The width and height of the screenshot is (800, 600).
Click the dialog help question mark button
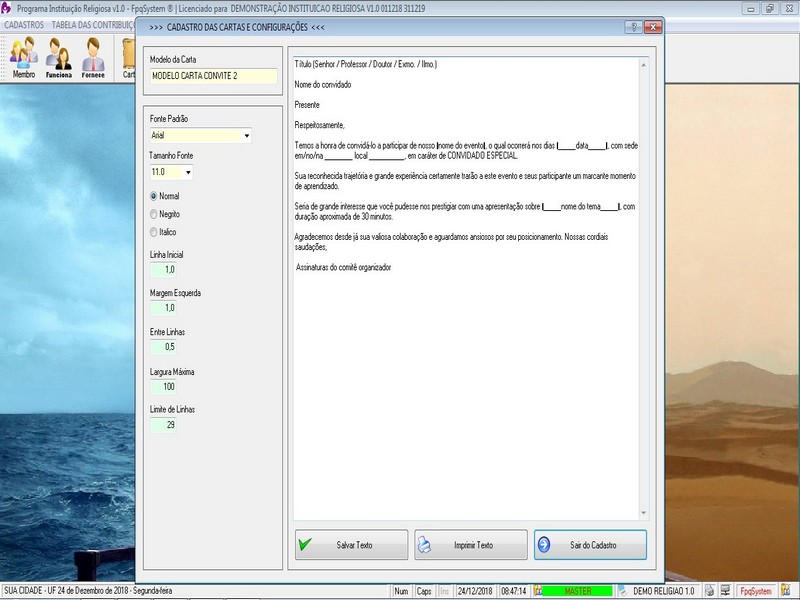point(634,27)
